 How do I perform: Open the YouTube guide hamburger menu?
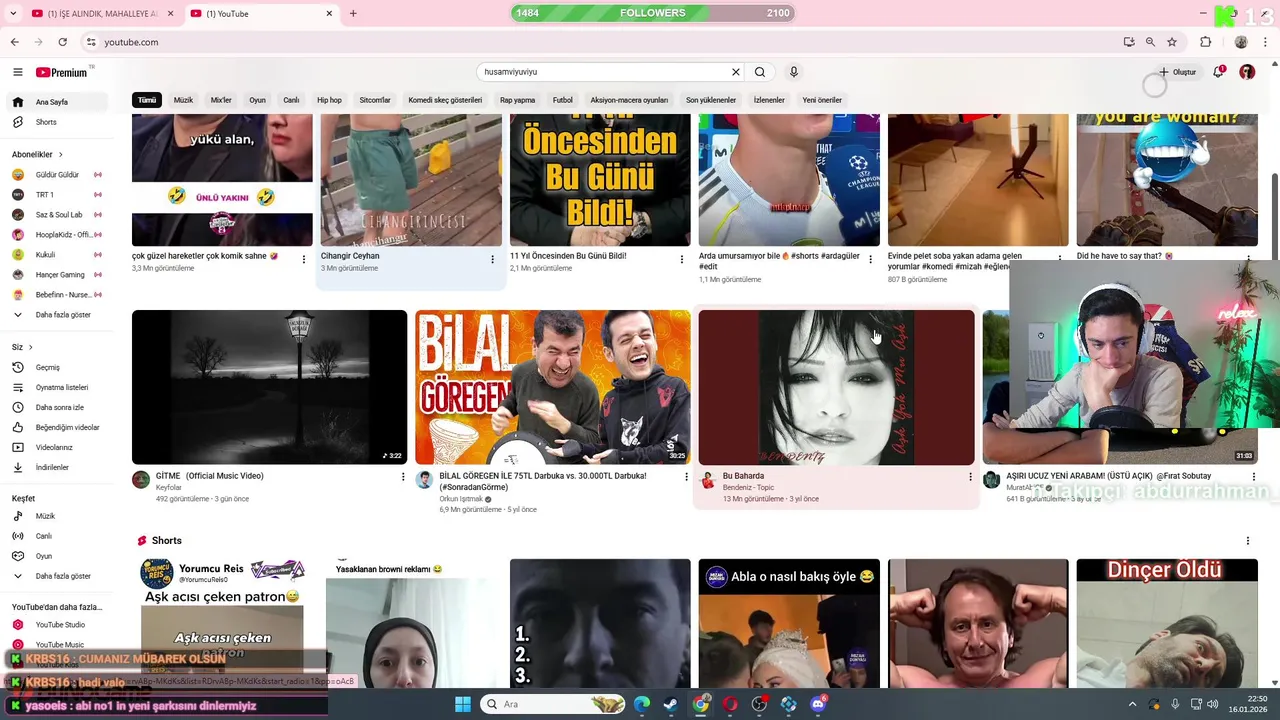17,72
